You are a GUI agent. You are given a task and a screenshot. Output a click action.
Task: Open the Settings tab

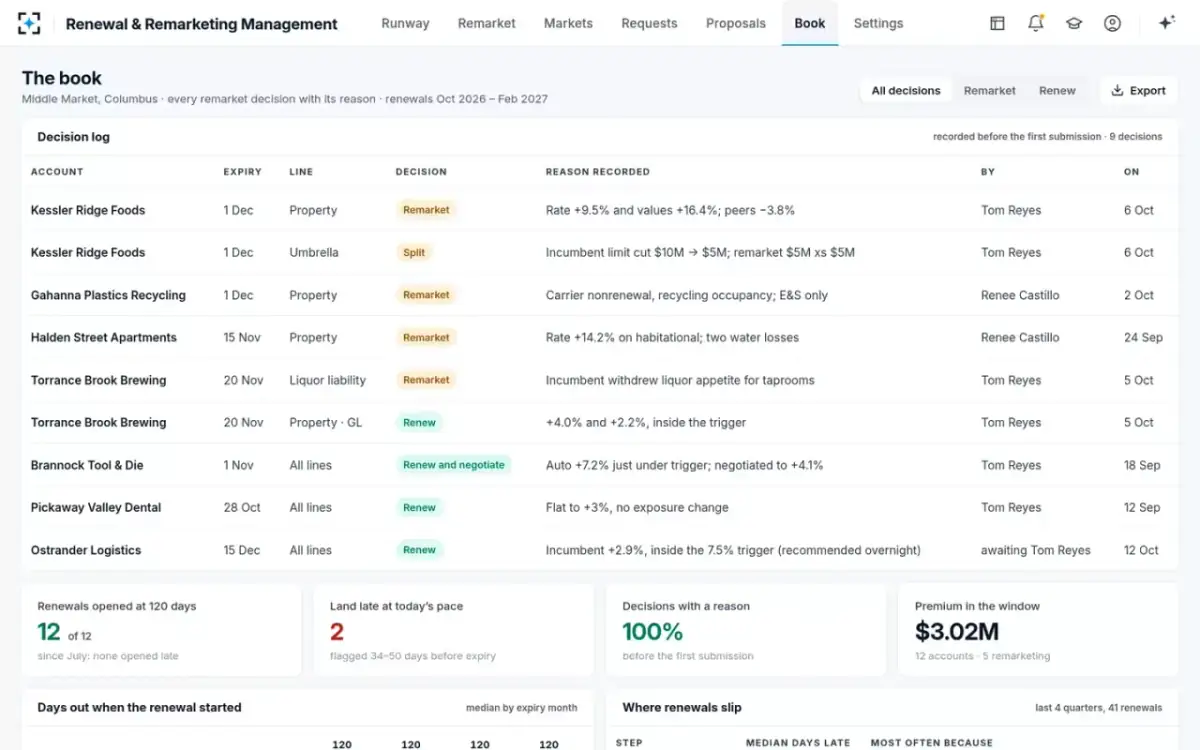[879, 23]
